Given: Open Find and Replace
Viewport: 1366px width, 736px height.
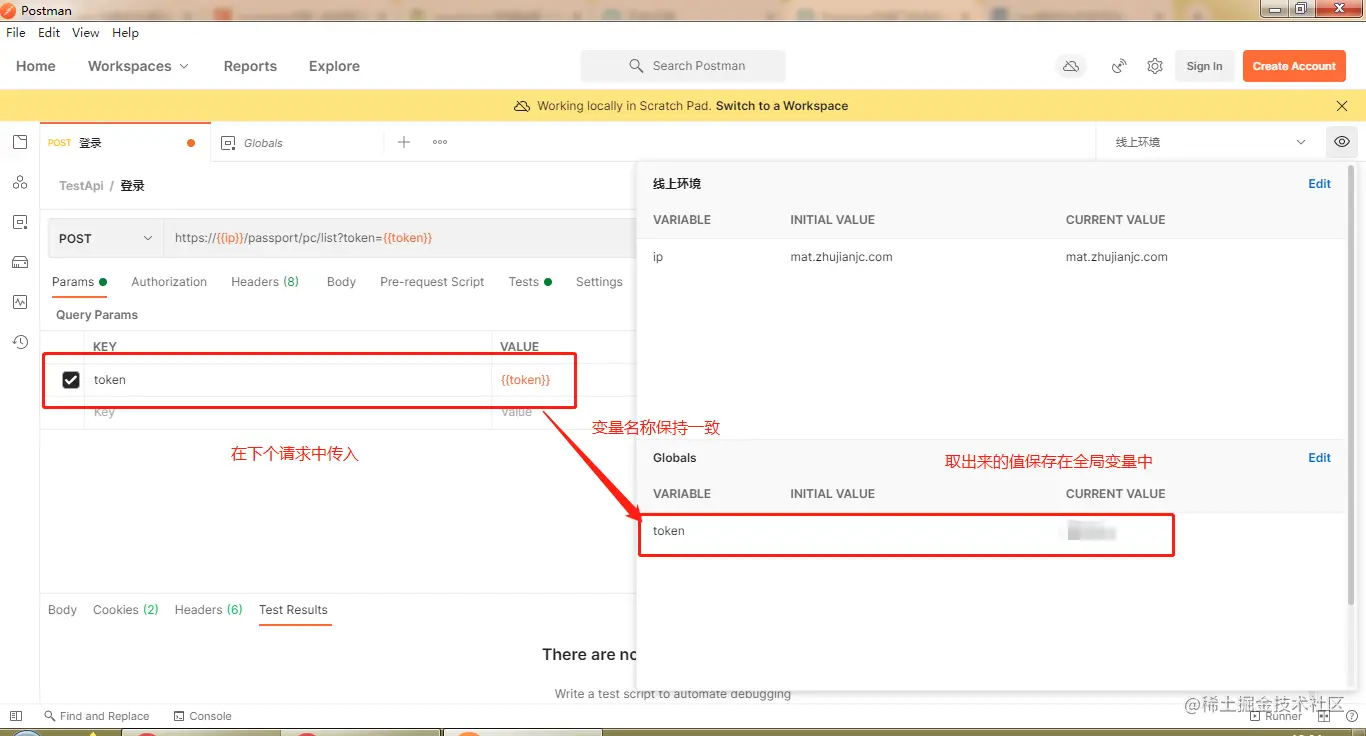Looking at the screenshot, I should point(96,716).
